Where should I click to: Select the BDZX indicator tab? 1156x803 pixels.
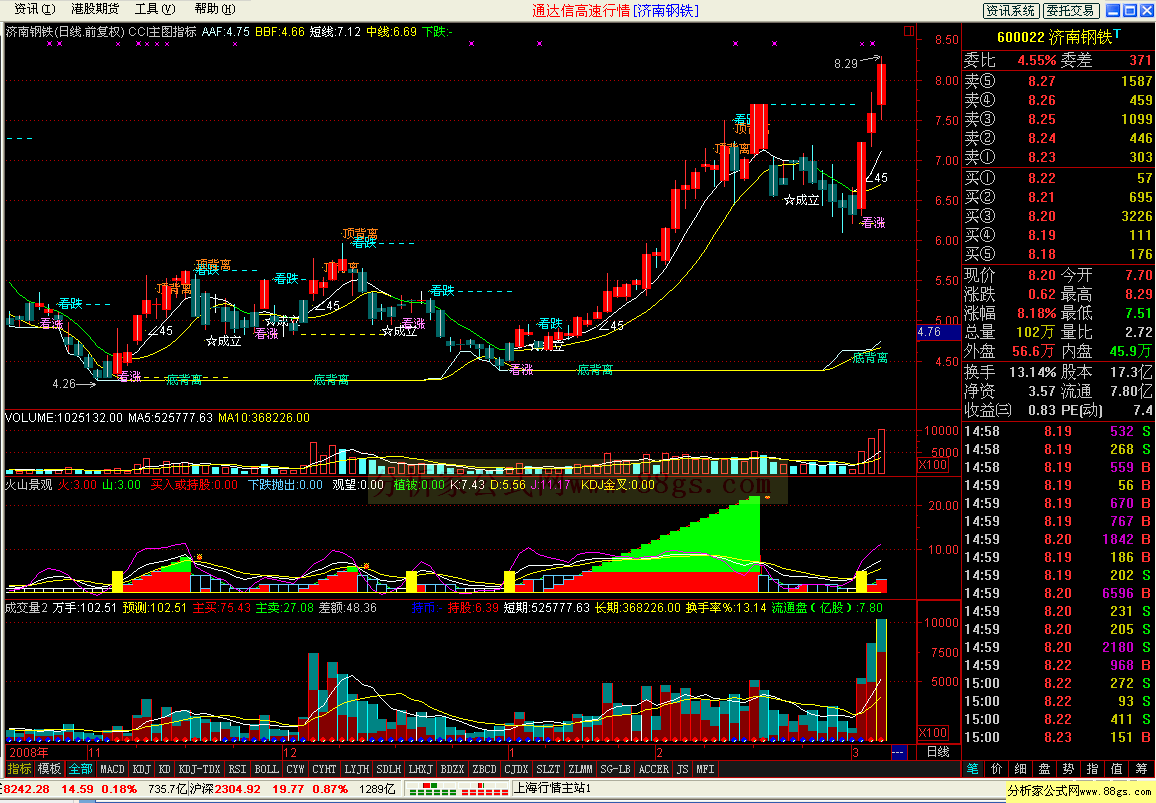tap(453, 769)
